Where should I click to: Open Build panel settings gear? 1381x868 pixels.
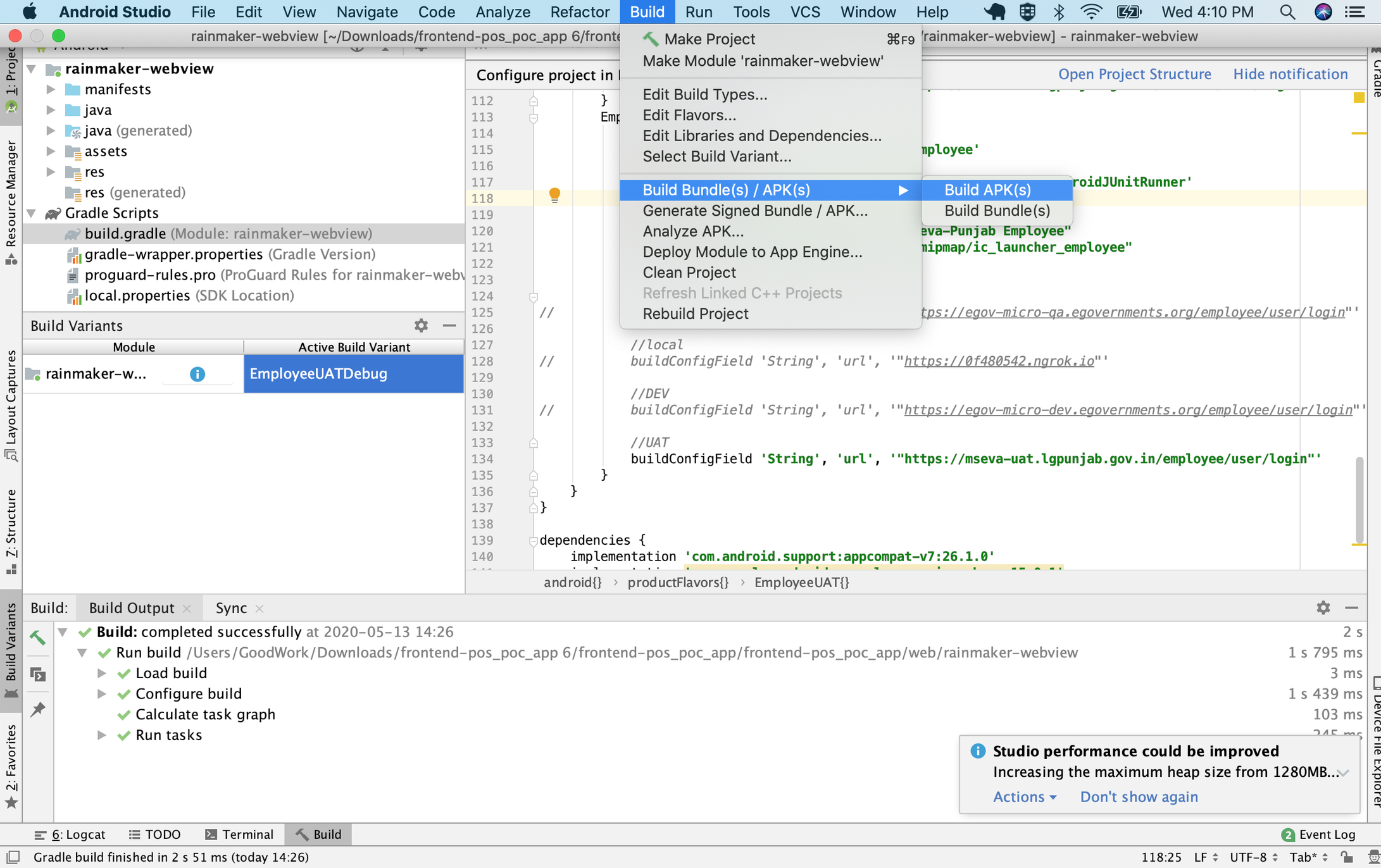click(x=1323, y=607)
